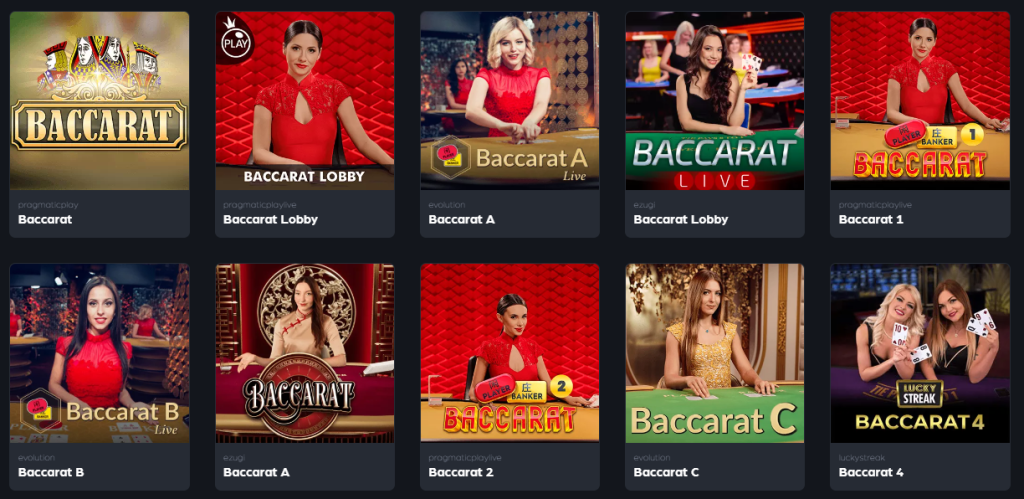This screenshot has height=499, width=1024.
Task: Click the hexagon player/banker icon on Baccarat A Live
Action: pos(450,157)
